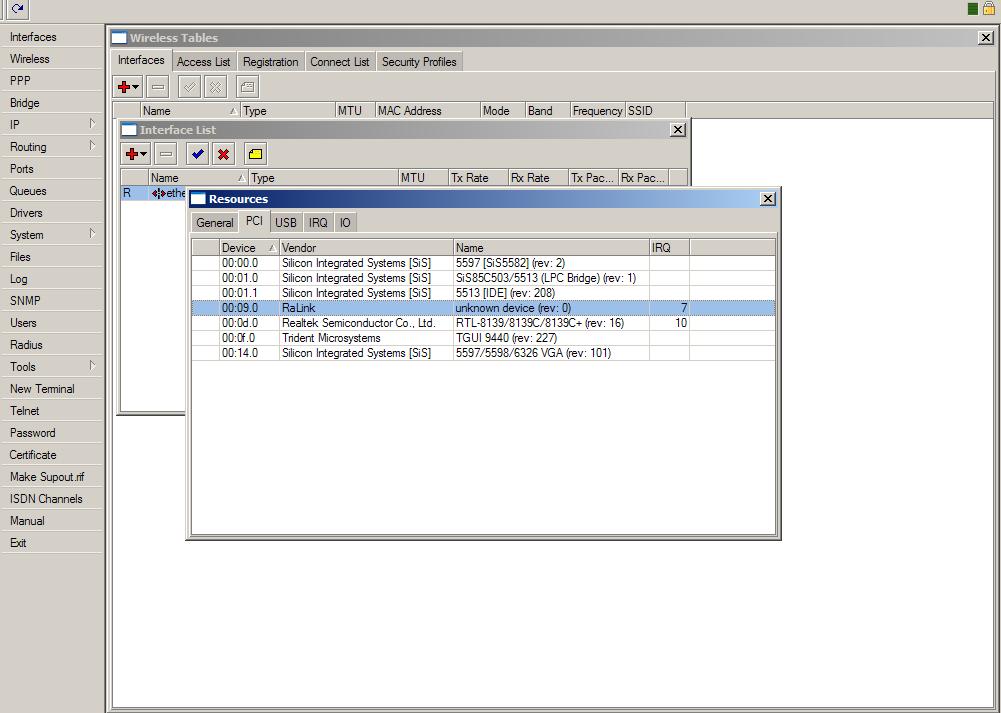Screen dimensions: 1001x713
Task: Open Files from the sidebar menu
Action: coord(51,257)
